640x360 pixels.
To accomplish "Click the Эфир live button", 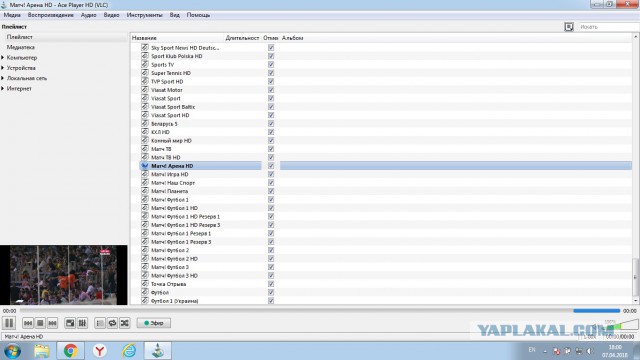I will tap(153, 323).
